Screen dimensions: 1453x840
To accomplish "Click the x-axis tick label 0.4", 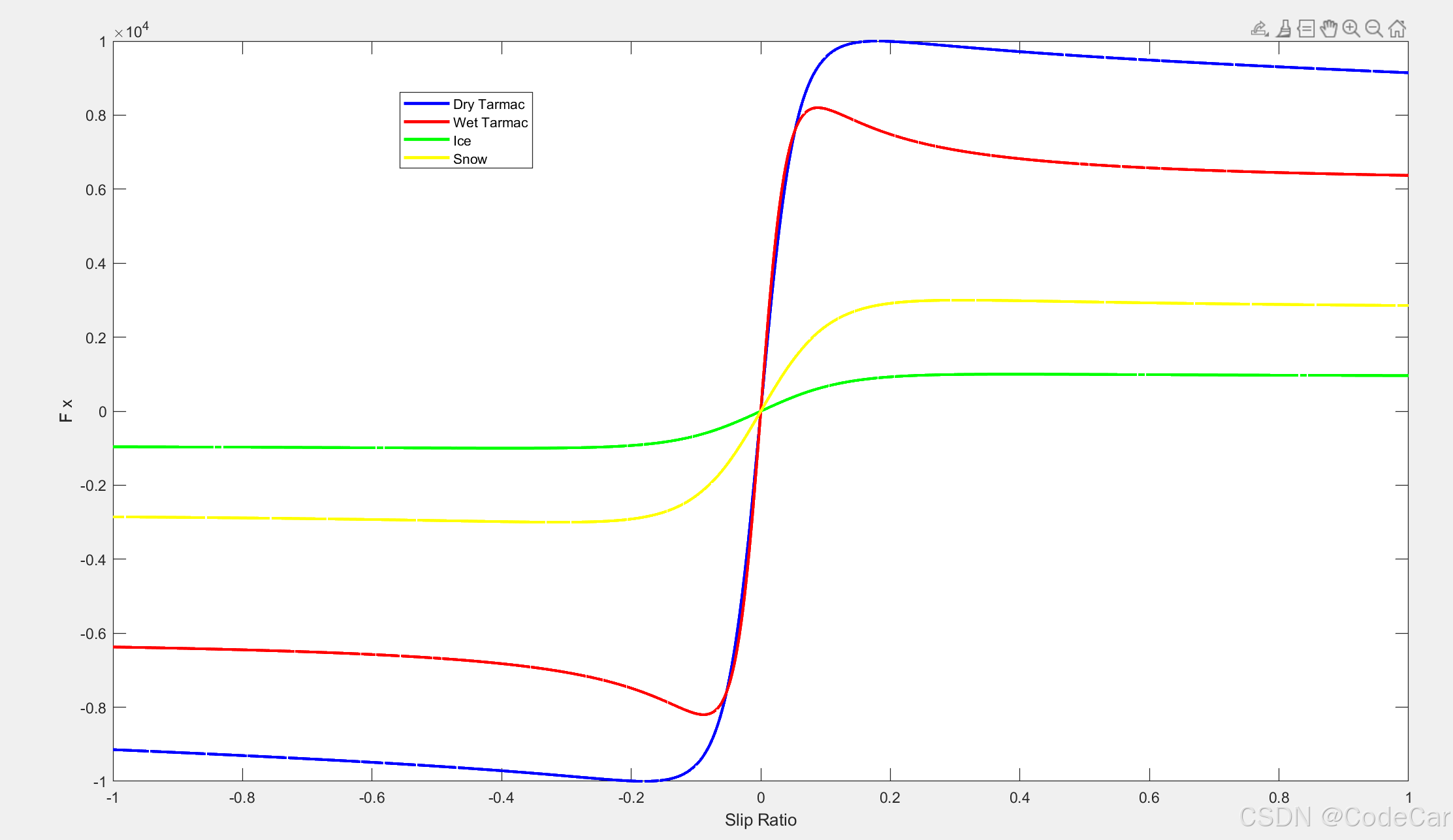I will (1019, 798).
